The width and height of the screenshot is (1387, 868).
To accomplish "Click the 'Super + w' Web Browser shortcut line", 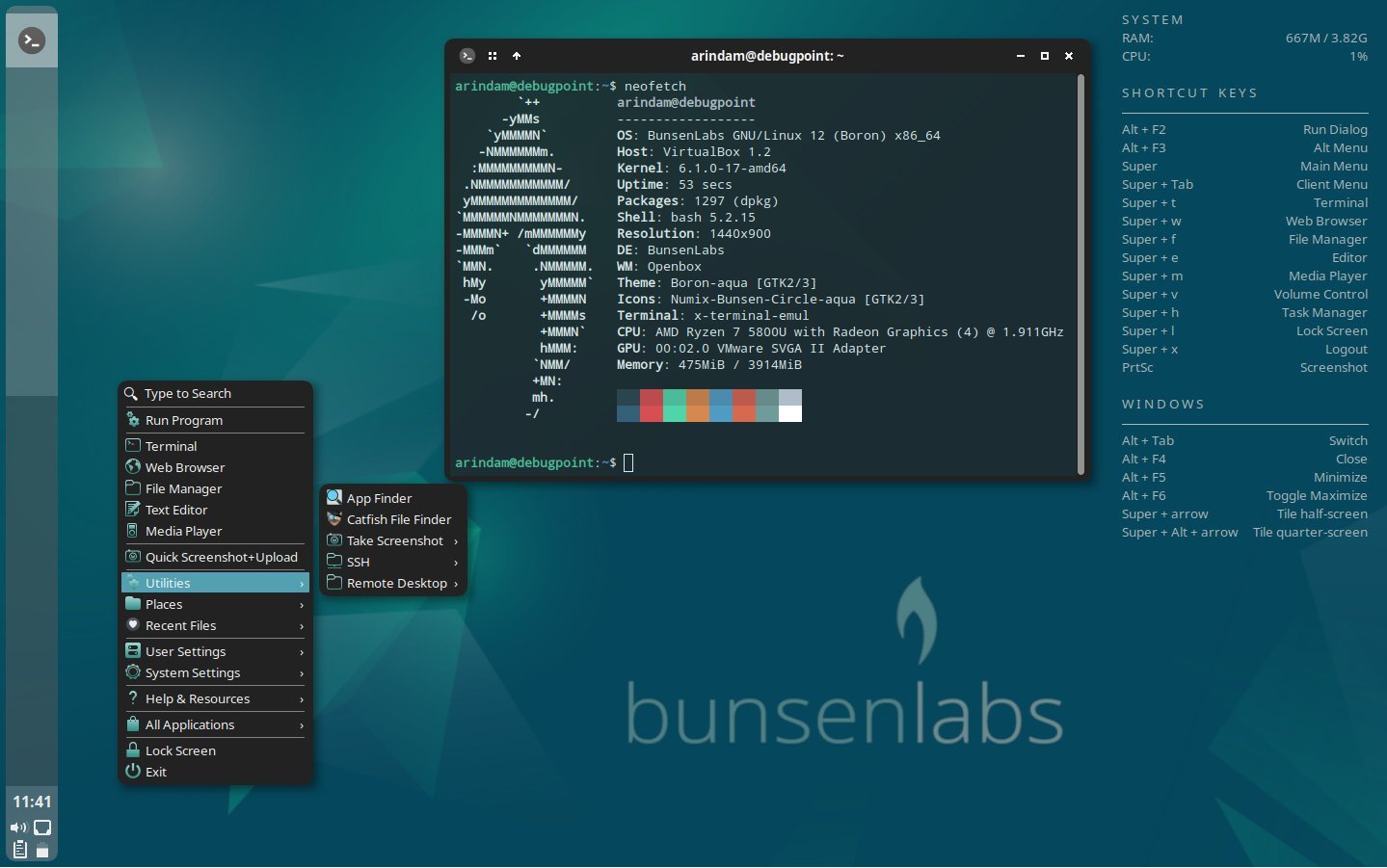I will pos(1244,221).
